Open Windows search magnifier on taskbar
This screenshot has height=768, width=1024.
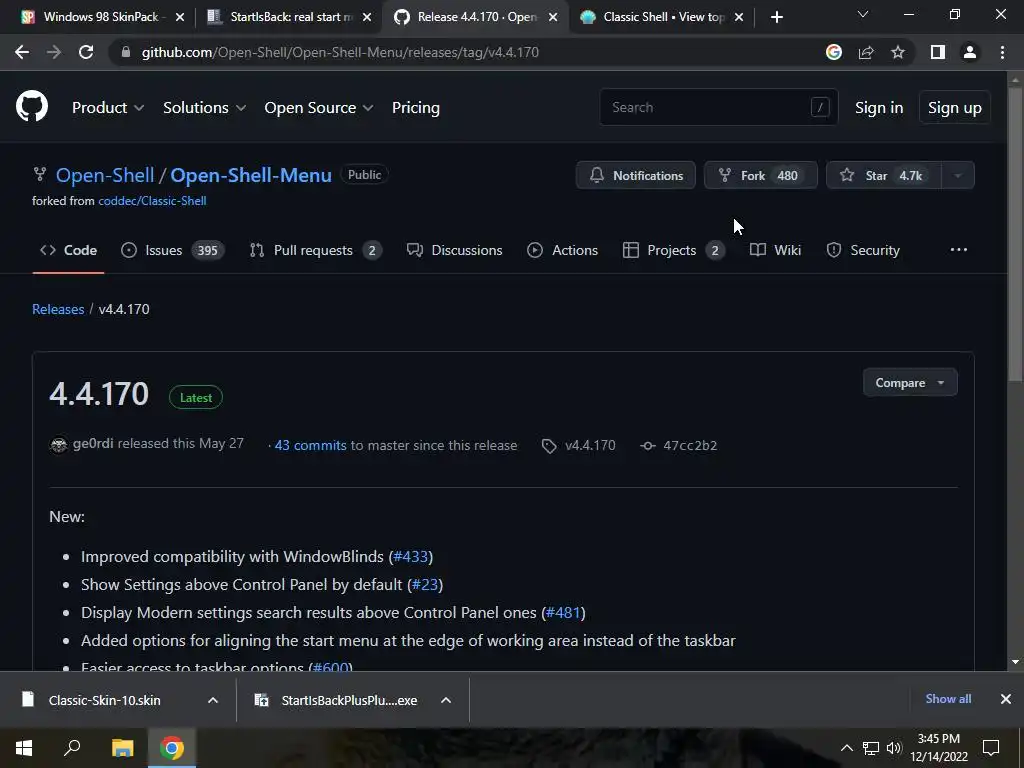coord(72,748)
